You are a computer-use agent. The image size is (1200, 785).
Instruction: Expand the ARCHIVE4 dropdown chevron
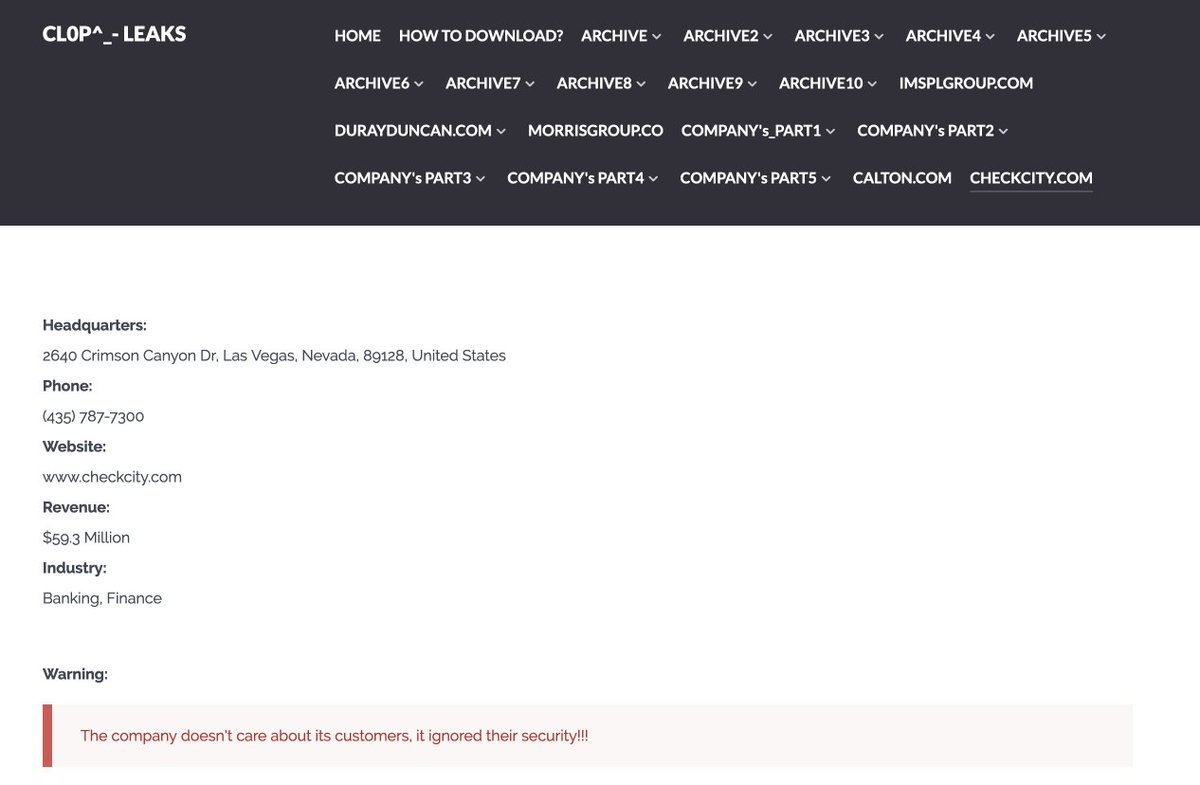990,36
